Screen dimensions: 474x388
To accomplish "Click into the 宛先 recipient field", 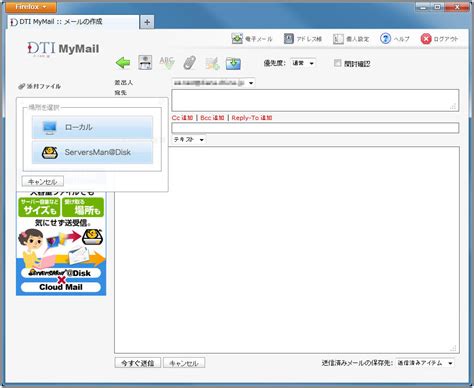I will [x=315, y=100].
